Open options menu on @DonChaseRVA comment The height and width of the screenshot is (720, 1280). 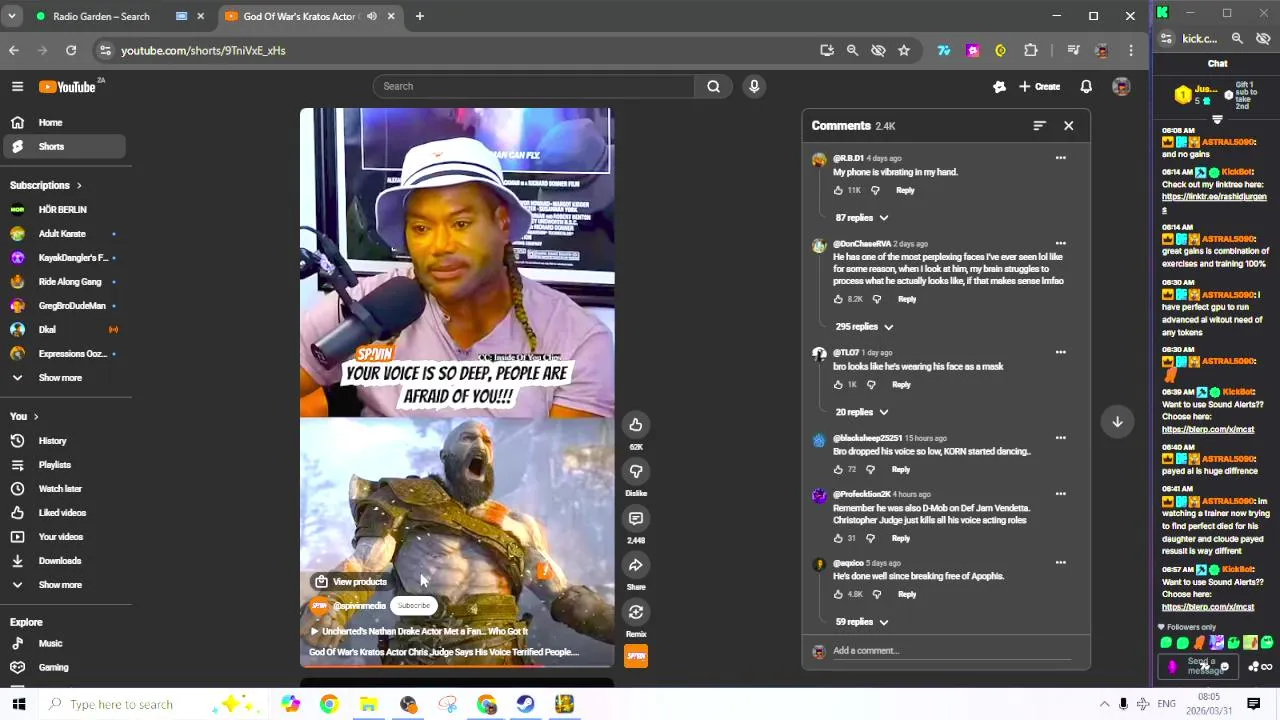(x=1060, y=243)
